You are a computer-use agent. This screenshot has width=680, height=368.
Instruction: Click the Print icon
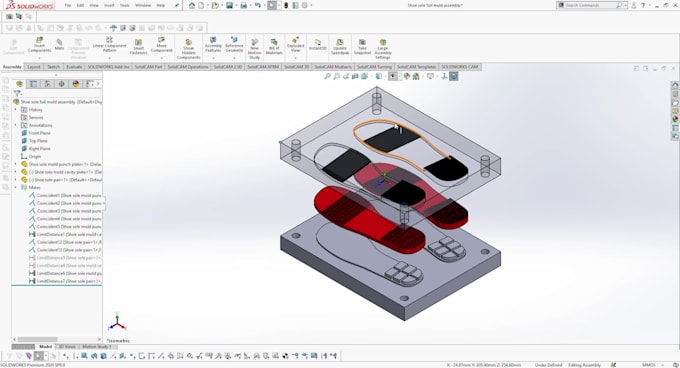[244, 5]
